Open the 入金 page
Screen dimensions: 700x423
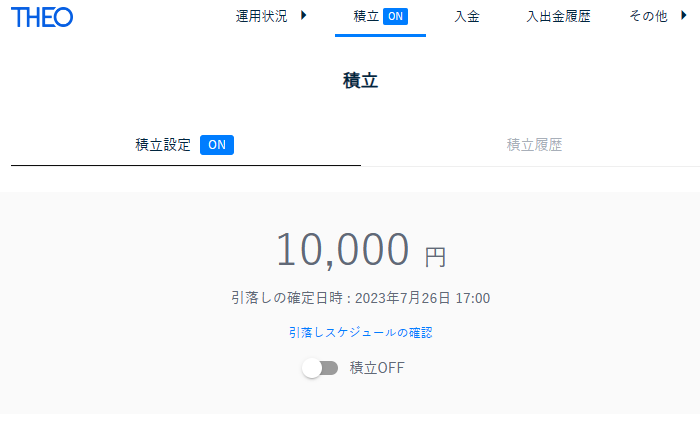[x=467, y=17]
